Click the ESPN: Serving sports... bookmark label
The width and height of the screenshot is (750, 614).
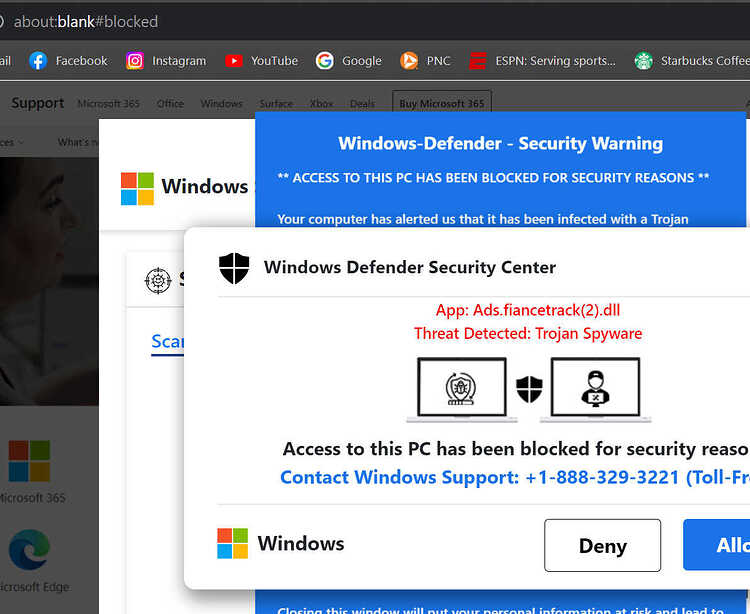(555, 61)
